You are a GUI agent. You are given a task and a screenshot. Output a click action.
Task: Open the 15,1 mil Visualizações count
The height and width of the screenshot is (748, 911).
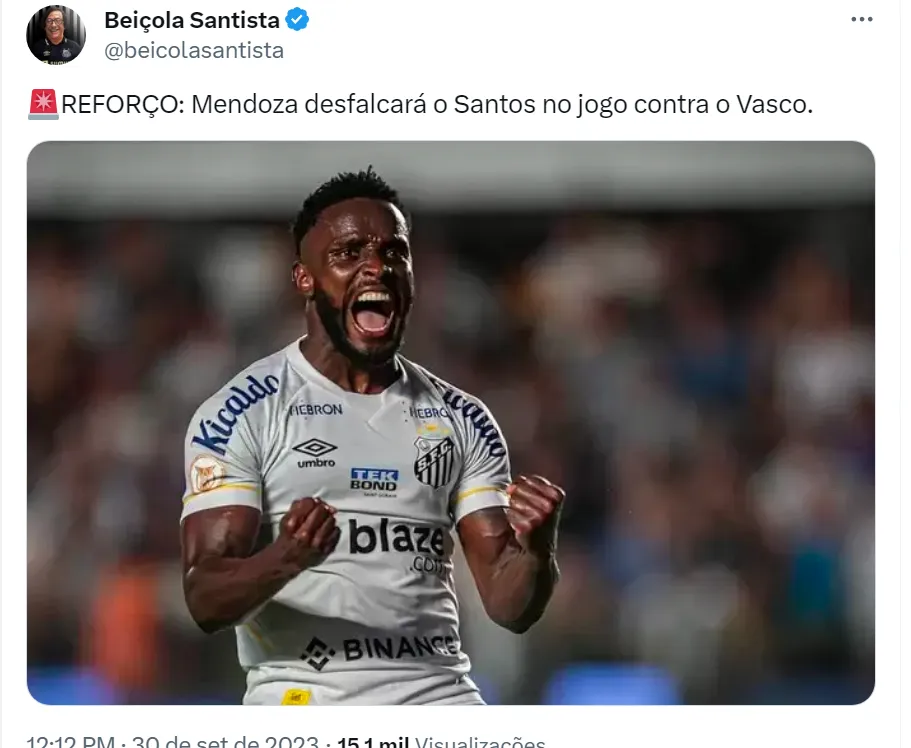click(441, 742)
